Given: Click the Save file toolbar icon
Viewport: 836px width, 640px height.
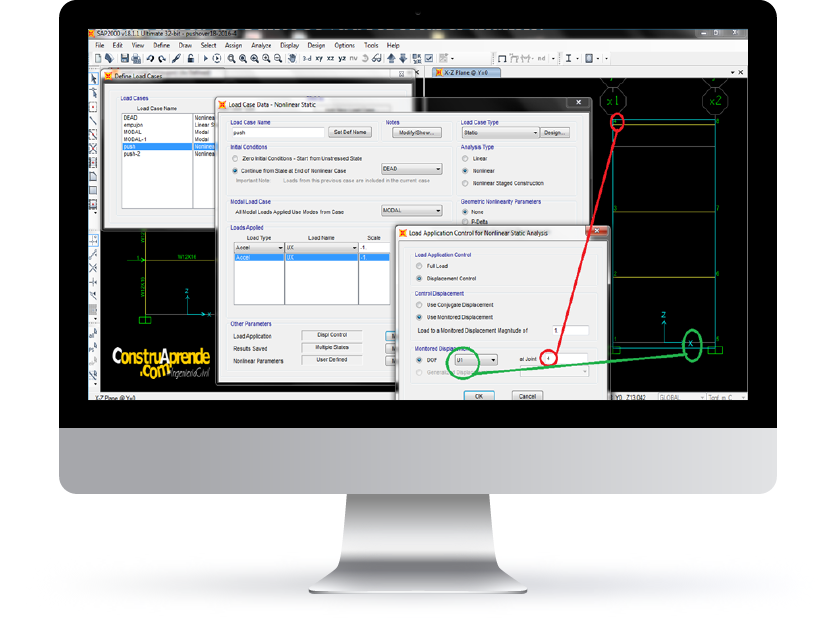Looking at the screenshot, I should coord(125,58).
